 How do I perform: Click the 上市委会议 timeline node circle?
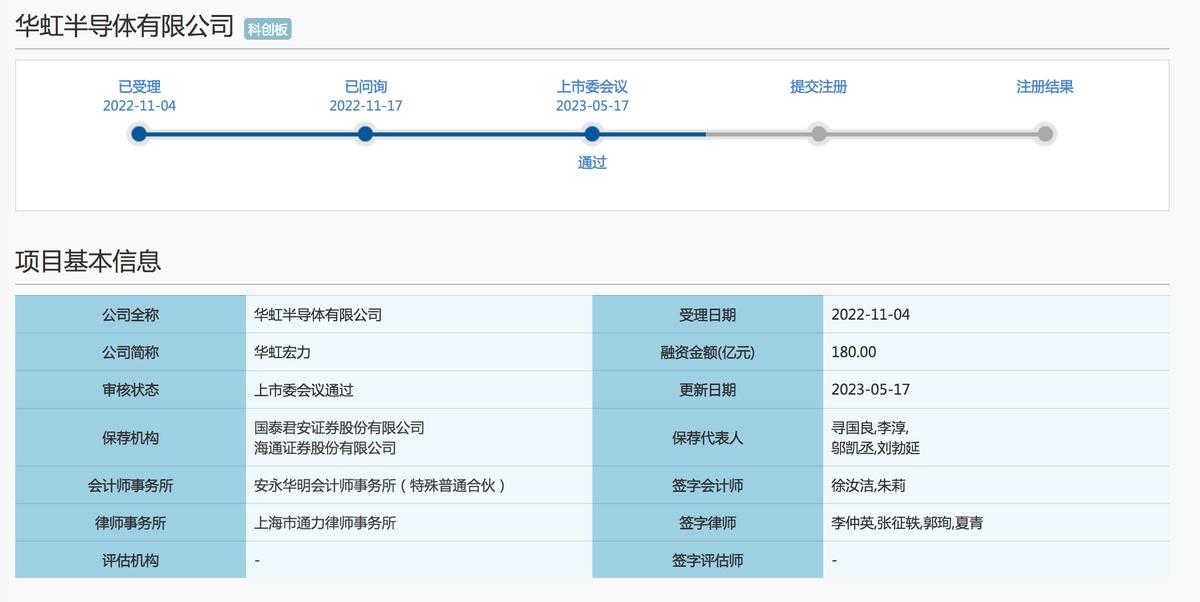(593, 131)
